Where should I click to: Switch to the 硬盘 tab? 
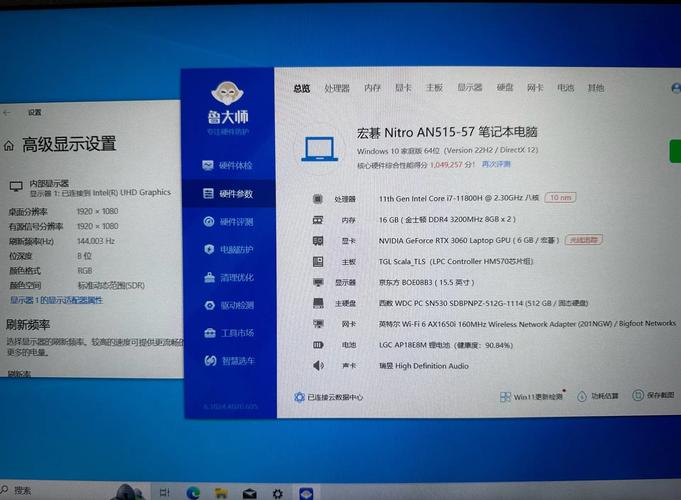[x=505, y=87]
